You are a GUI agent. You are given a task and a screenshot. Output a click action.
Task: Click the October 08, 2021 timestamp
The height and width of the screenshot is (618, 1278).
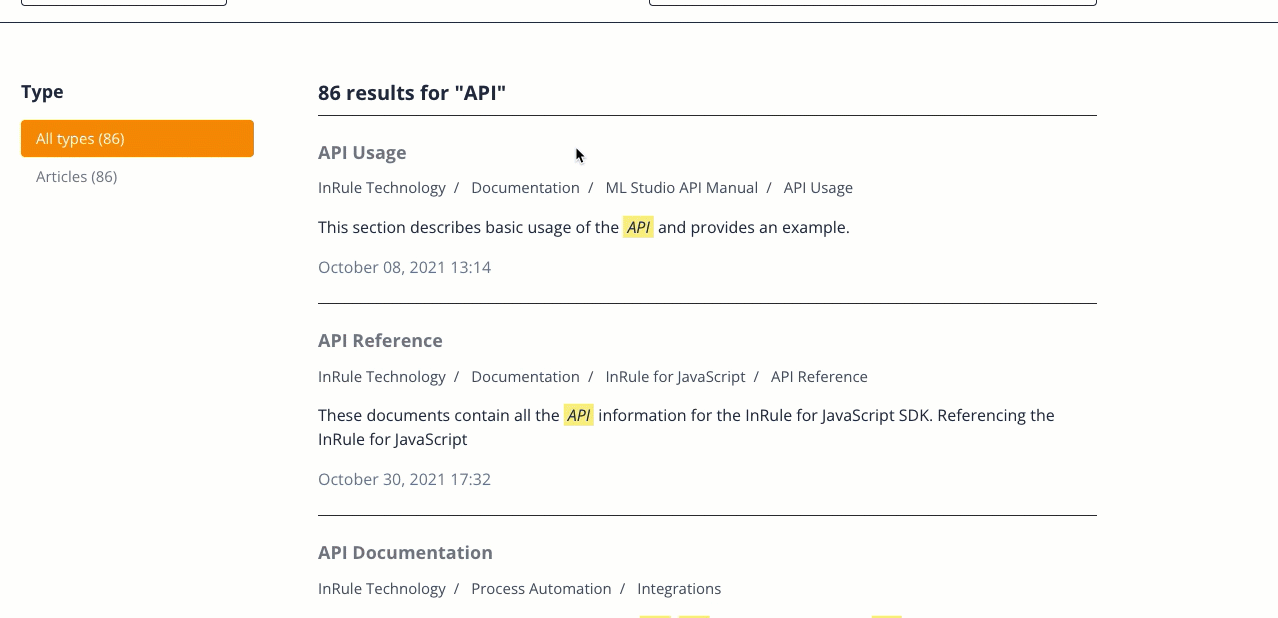pos(404,267)
